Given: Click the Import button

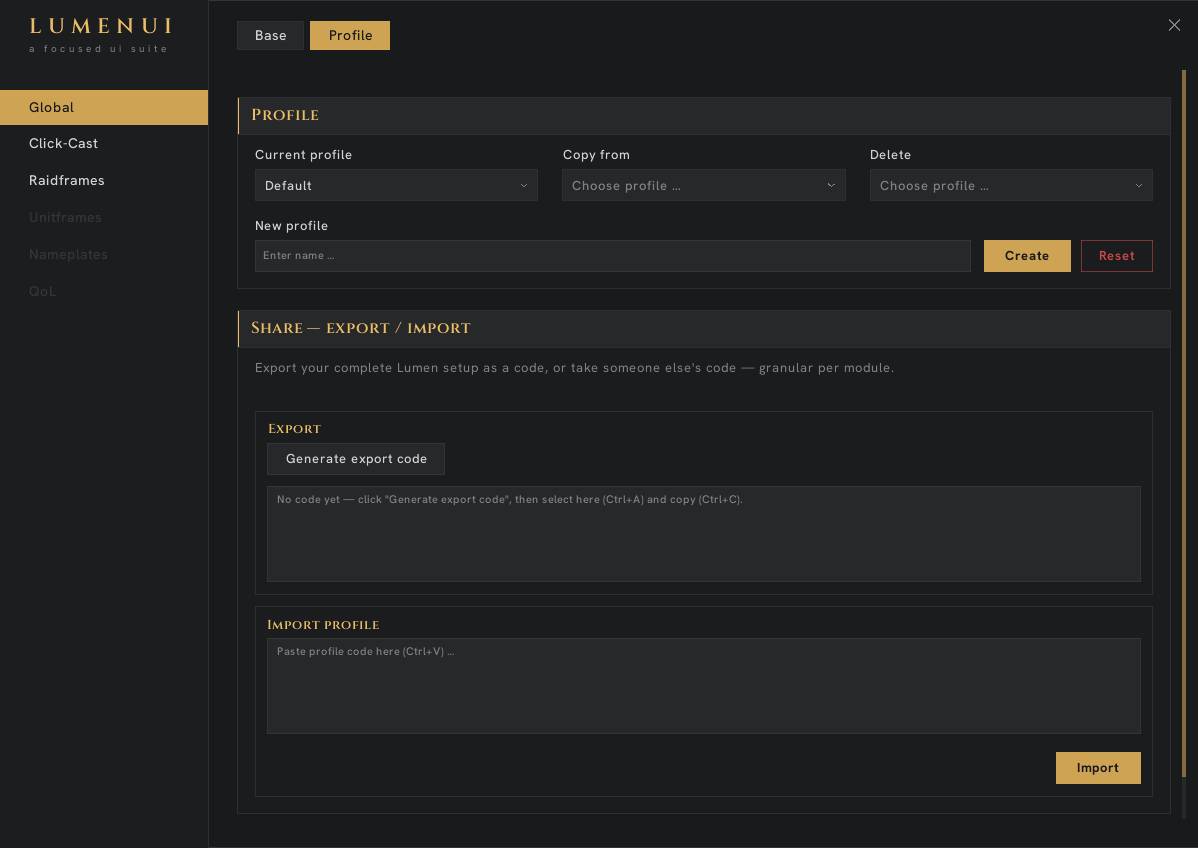Looking at the screenshot, I should (1098, 768).
